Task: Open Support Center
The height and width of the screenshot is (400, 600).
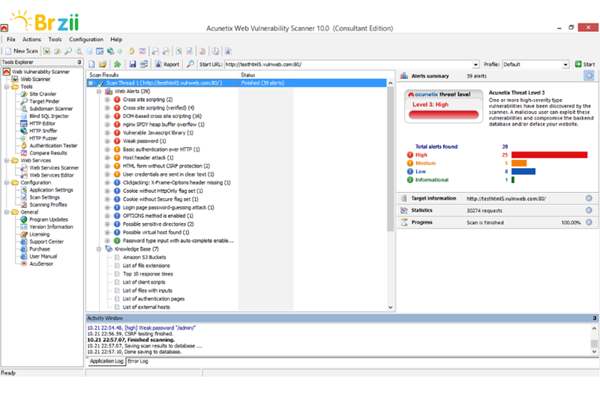Action: click(x=47, y=242)
